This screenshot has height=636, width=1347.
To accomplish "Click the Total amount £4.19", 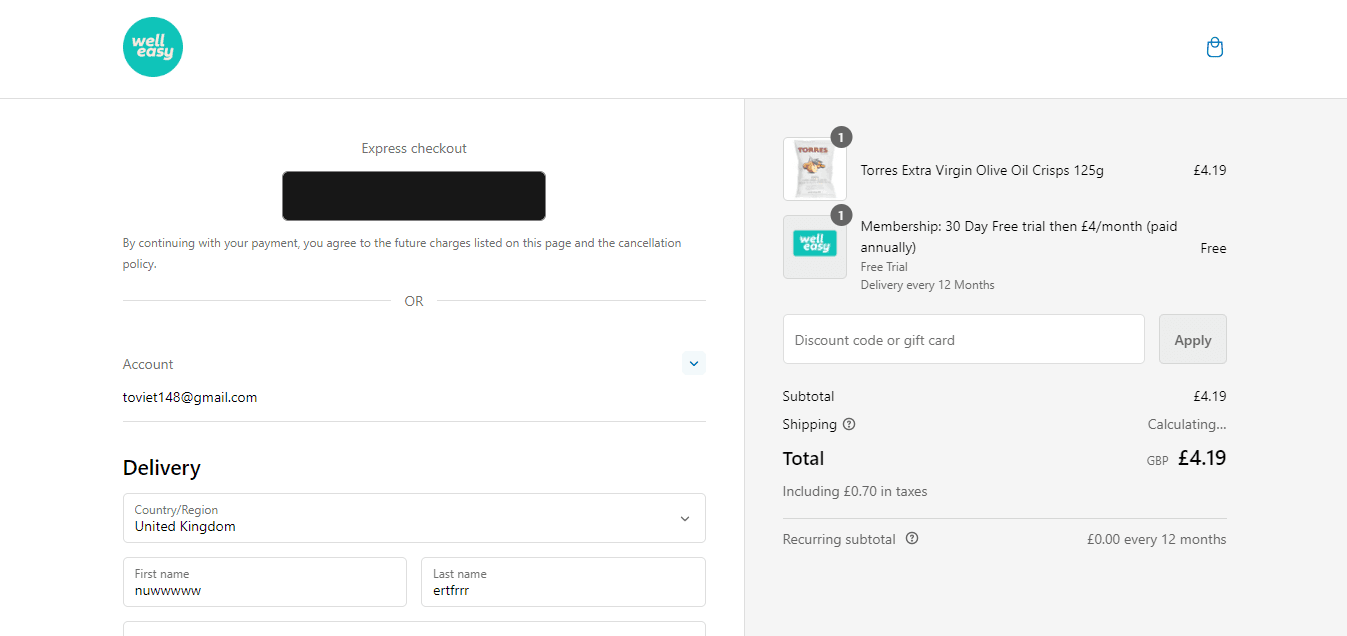I will (x=1201, y=458).
